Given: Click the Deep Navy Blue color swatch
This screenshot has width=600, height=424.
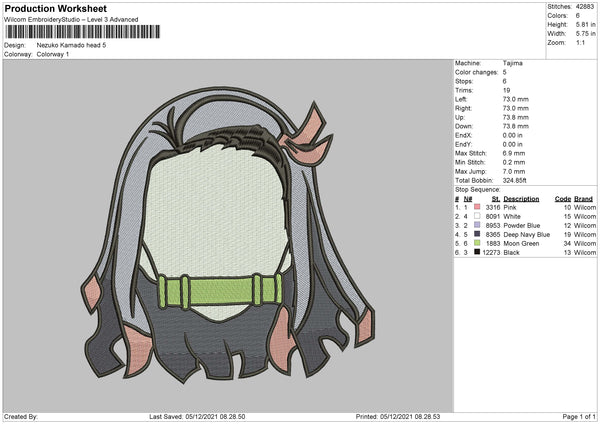Looking at the screenshot, I should (x=477, y=234).
